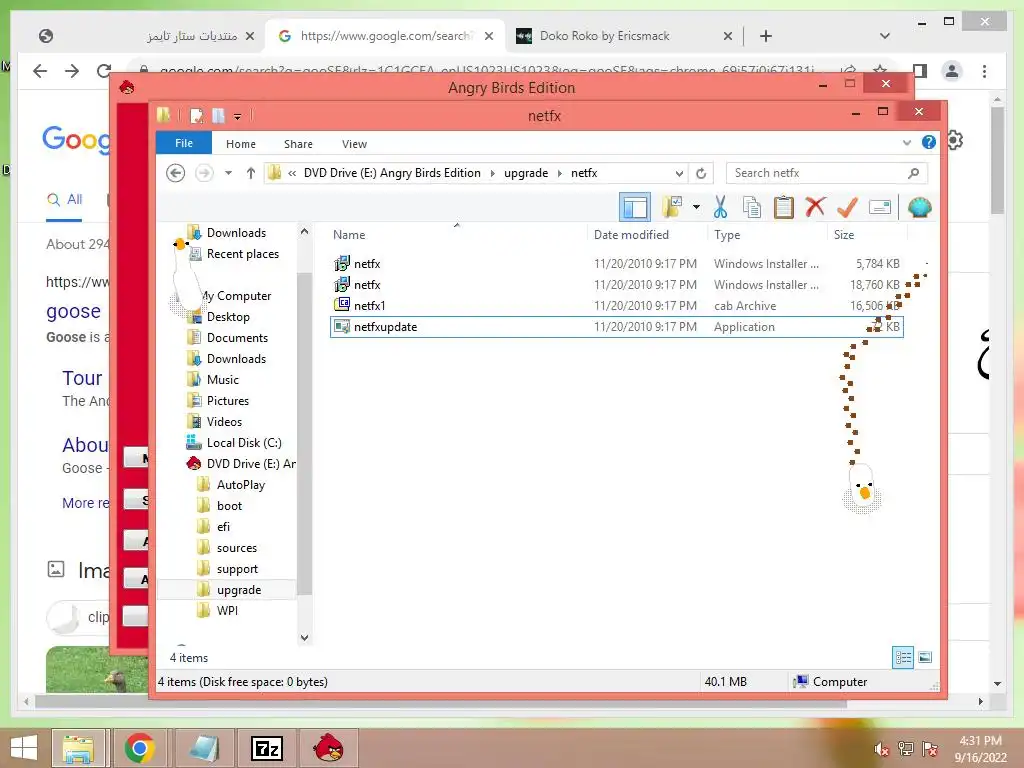Copy the selected item using toolbar icon
The height and width of the screenshot is (768, 1024).
click(x=752, y=208)
